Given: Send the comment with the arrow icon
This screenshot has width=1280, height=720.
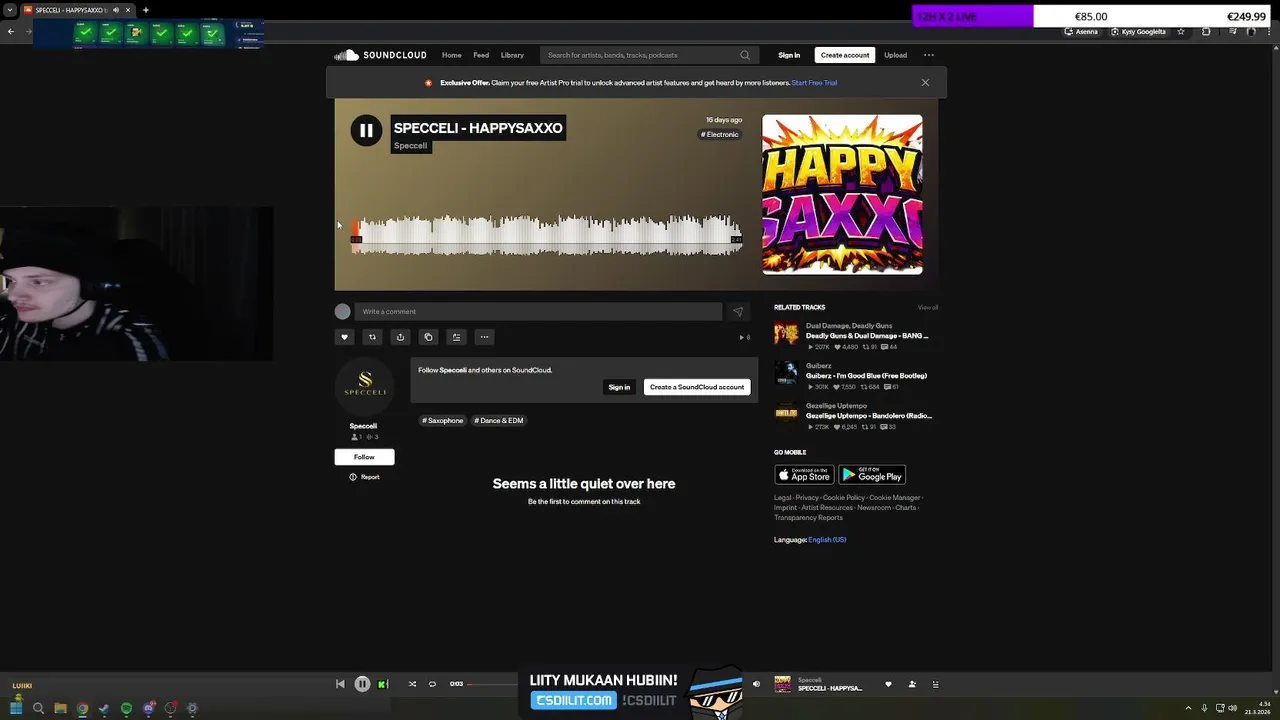Looking at the screenshot, I should point(738,311).
